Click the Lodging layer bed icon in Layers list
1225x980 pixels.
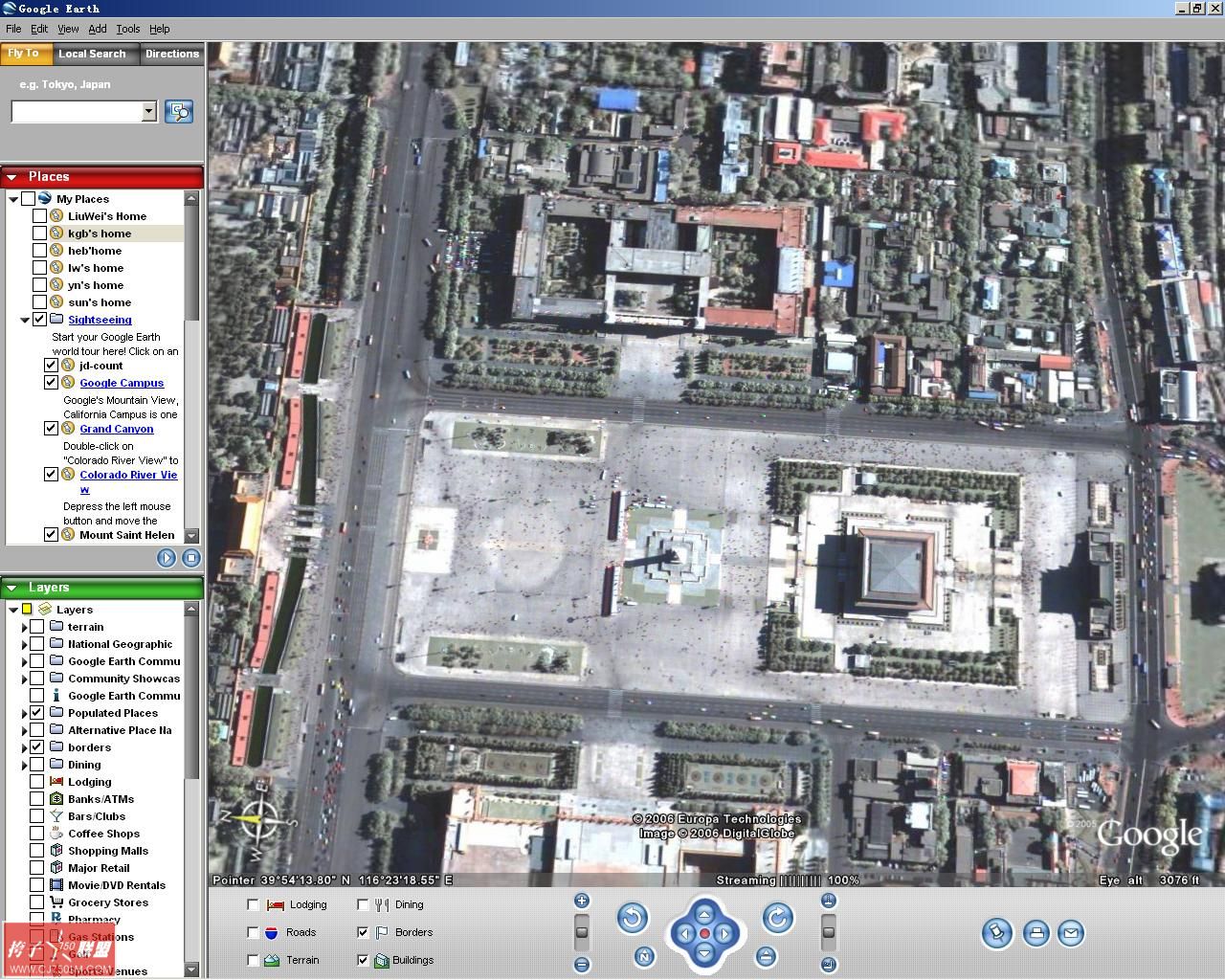[x=56, y=782]
